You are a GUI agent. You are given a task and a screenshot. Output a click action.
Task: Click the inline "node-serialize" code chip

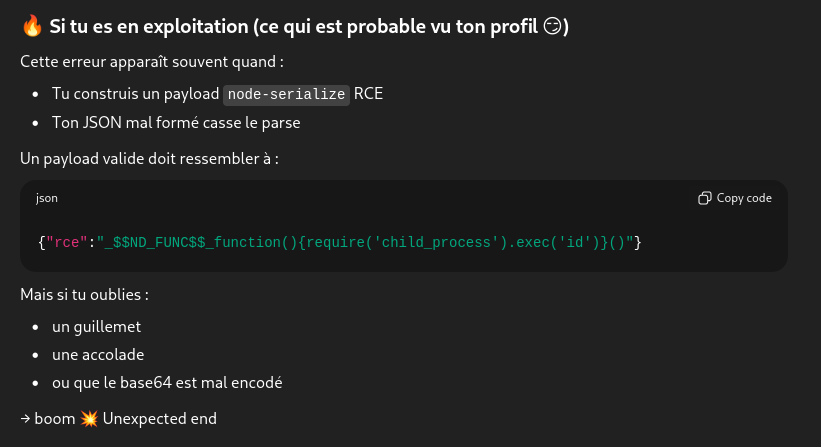coord(286,94)
